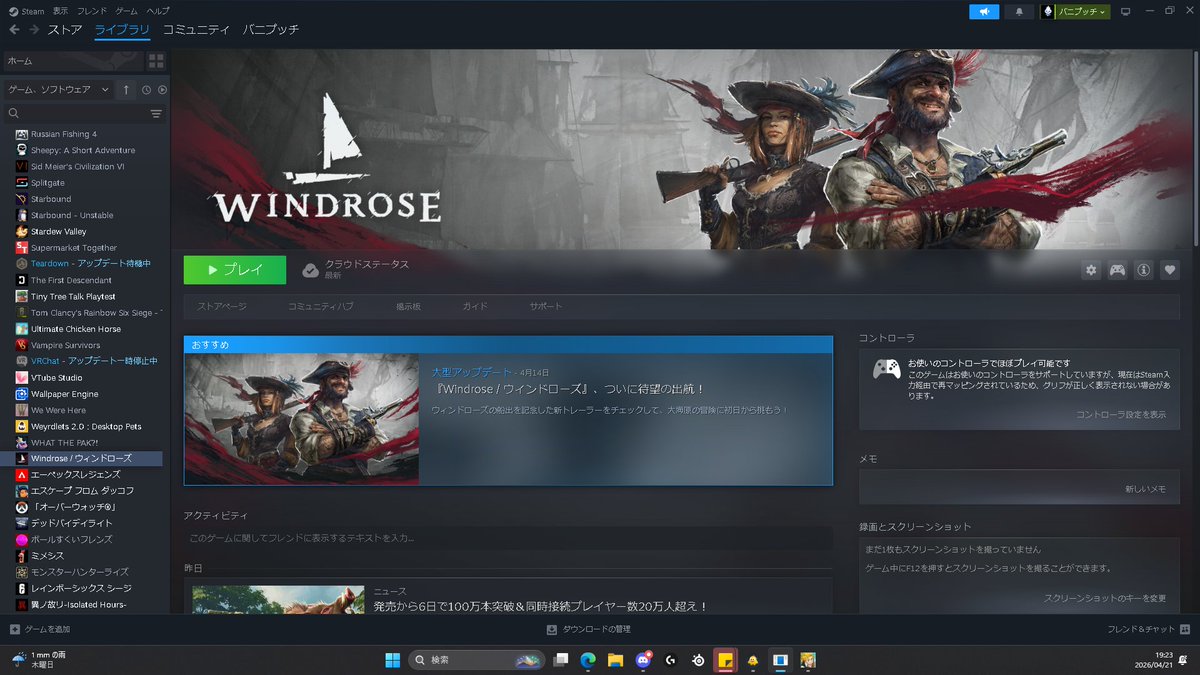
Task: Open File Explorer from taskbar
Action: (x=615, y=660)
